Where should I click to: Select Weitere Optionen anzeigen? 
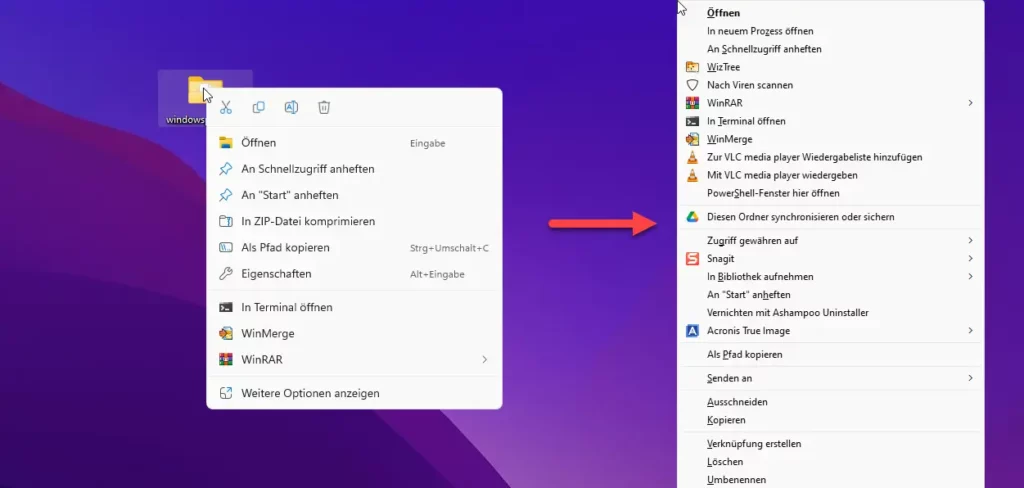point(354,393)
